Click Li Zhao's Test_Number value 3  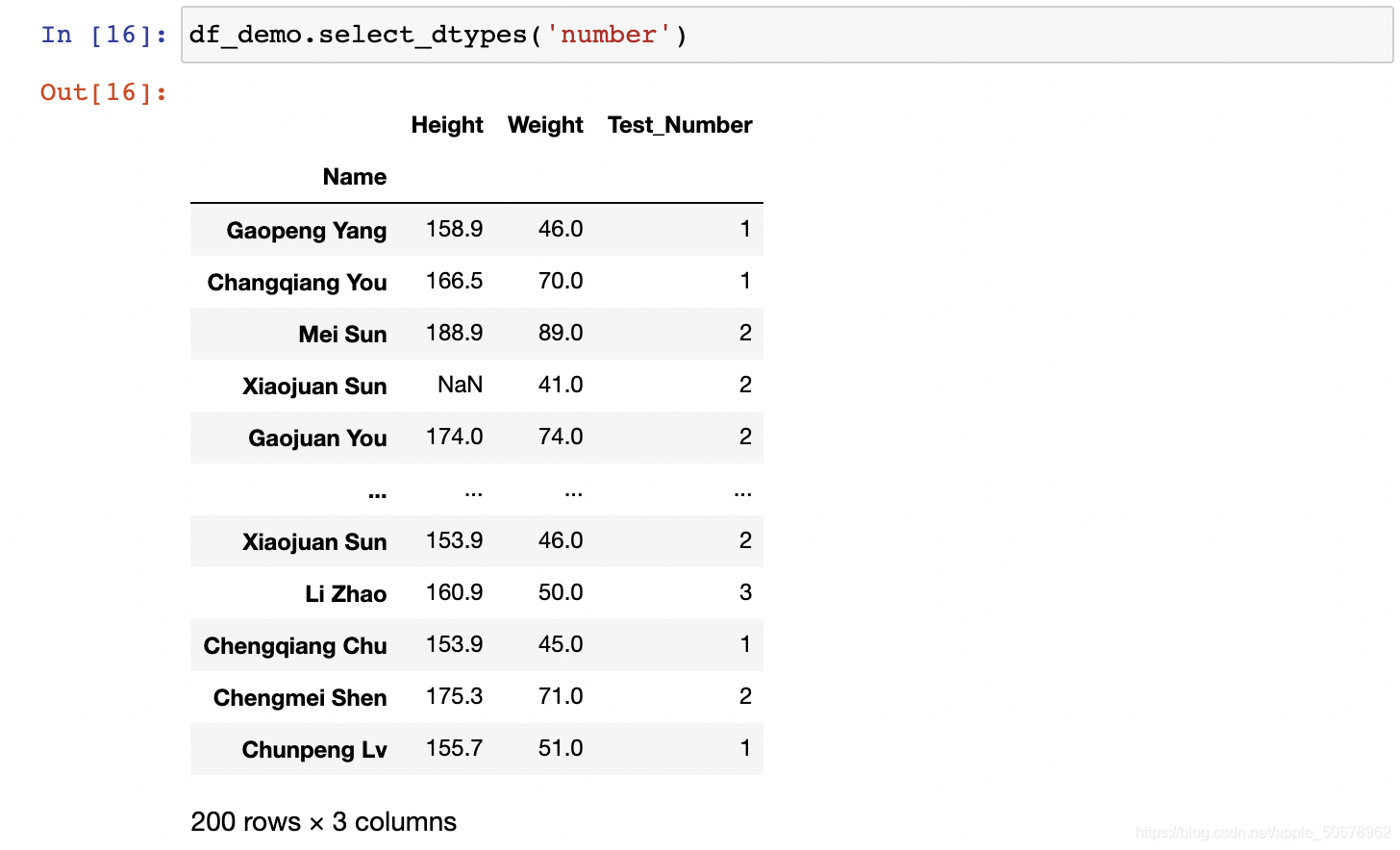[x=745, y=592]
